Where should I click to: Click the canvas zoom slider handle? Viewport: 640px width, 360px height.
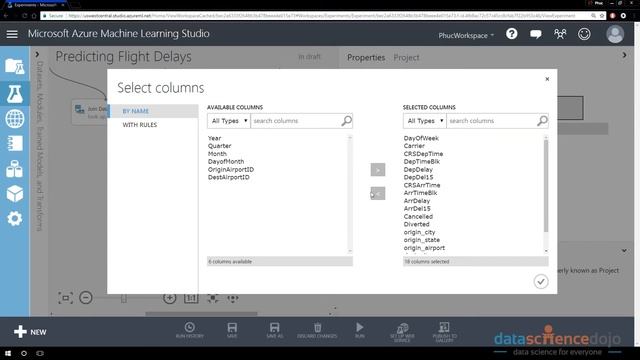point(124,299)
